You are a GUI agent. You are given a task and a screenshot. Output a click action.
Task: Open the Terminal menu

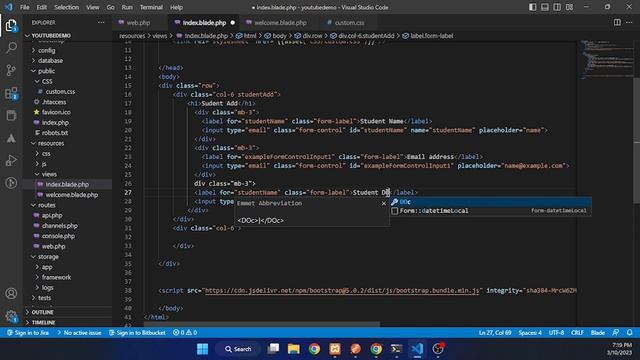[x=151, y=7]
